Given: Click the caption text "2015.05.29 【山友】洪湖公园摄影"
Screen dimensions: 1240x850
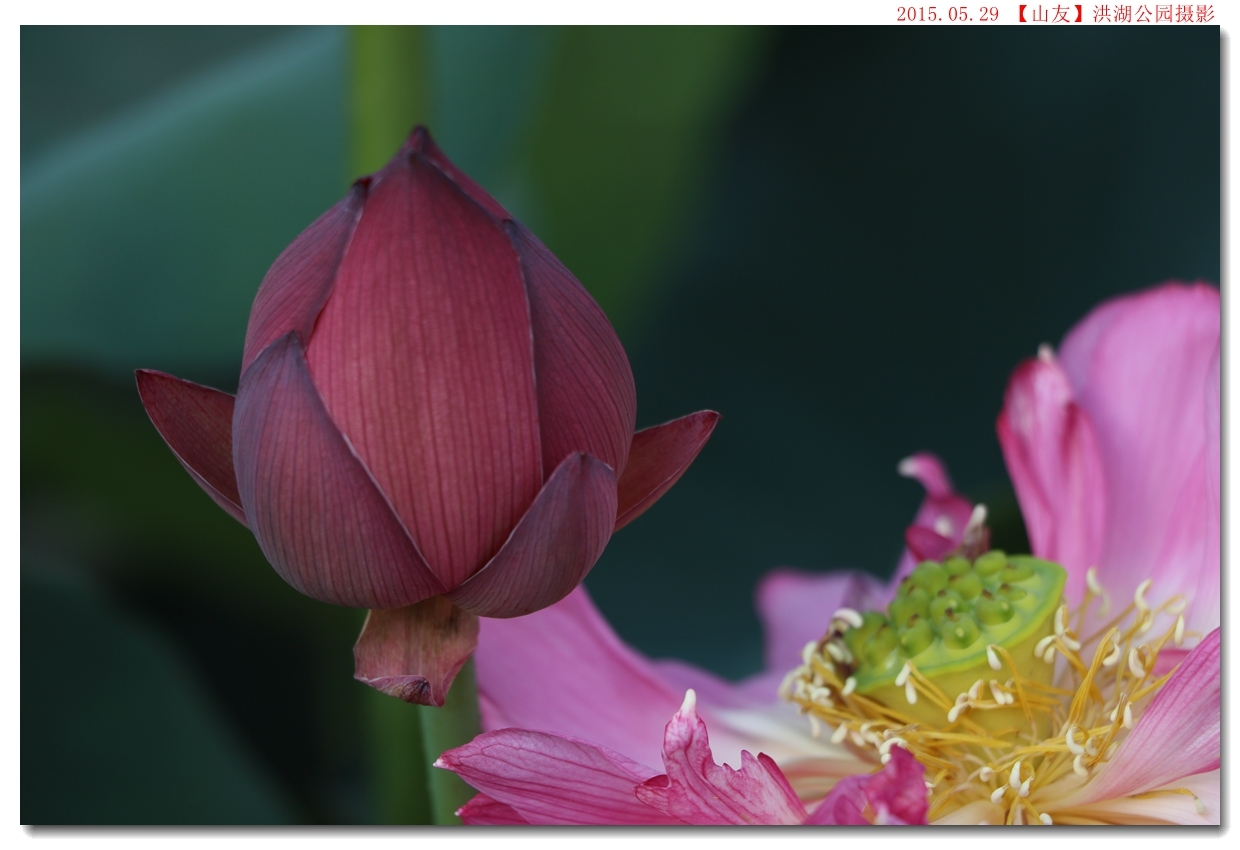Looking at the screenshot, I should click(1055, 14).
